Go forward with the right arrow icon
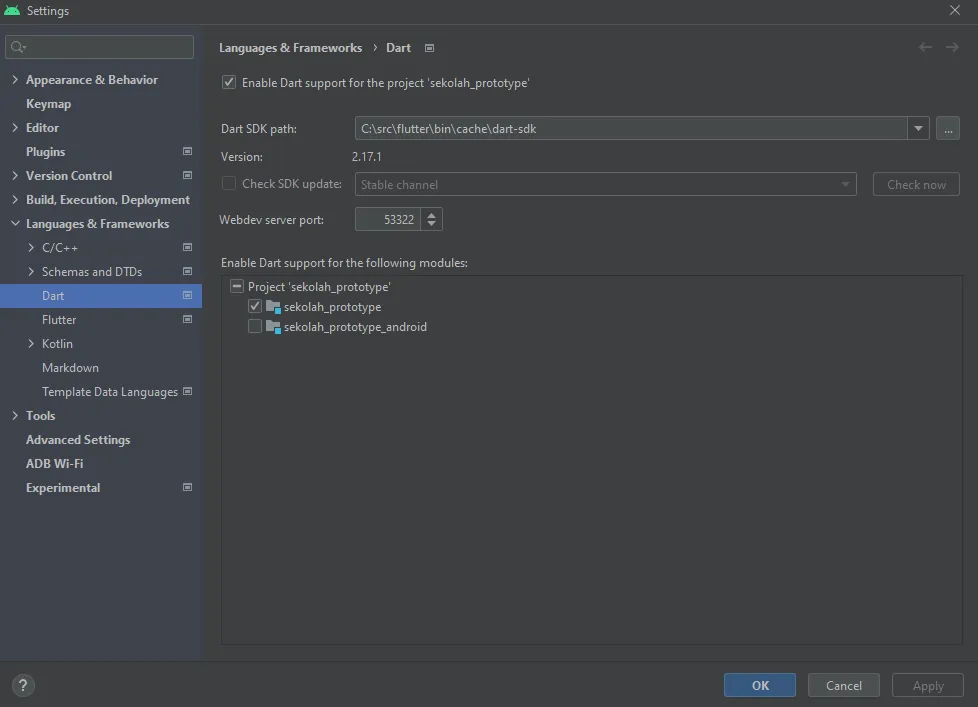This screenshot has width=978, height=707. tap(952, 47)
